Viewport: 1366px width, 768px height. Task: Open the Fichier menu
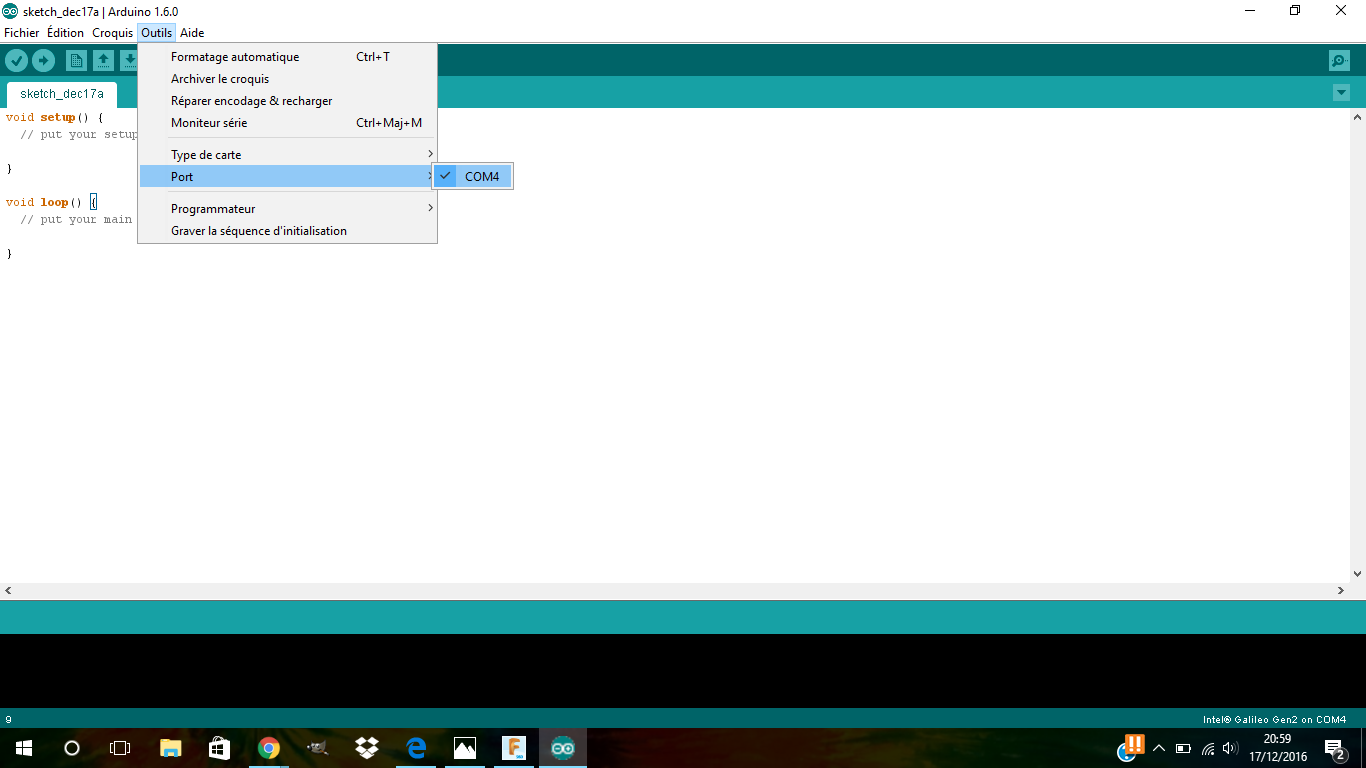pyautogui.click(x=22, y=33)
